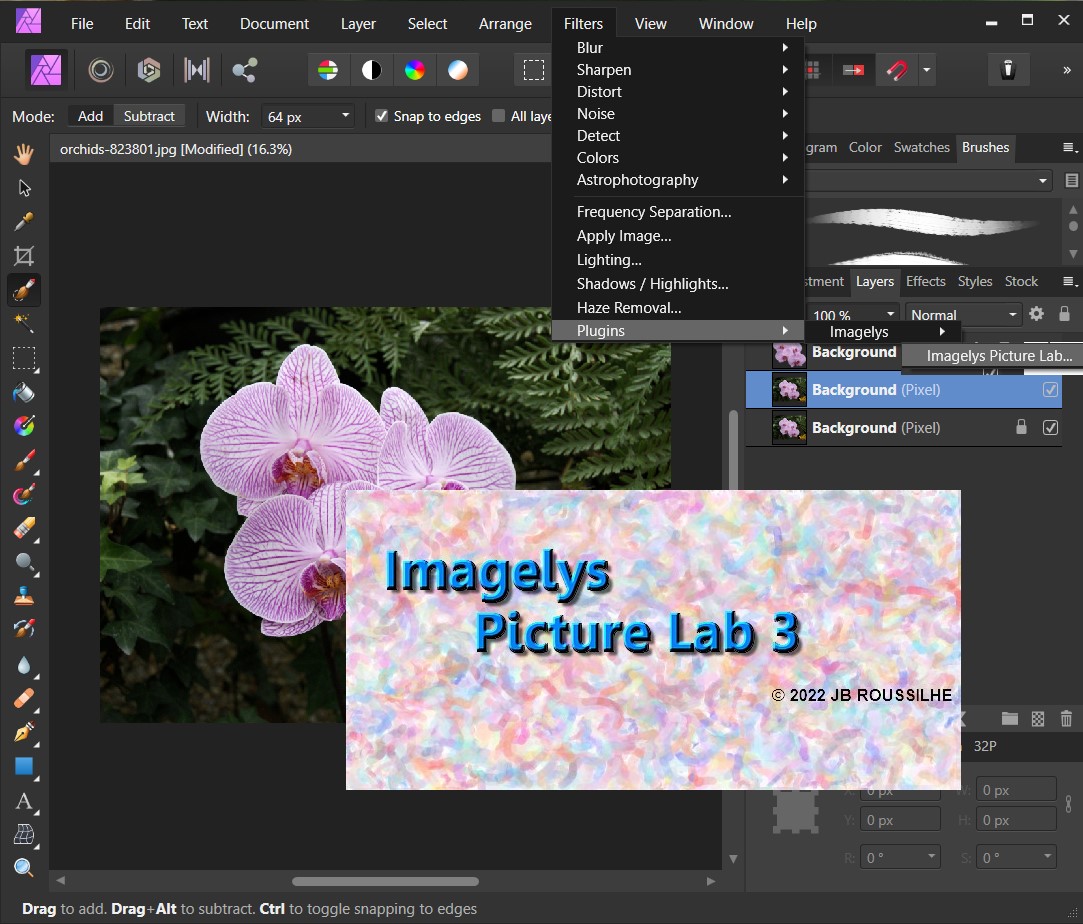Open the shear (S) field dropdown
1083x924 pixels.
click(1047, 856)
